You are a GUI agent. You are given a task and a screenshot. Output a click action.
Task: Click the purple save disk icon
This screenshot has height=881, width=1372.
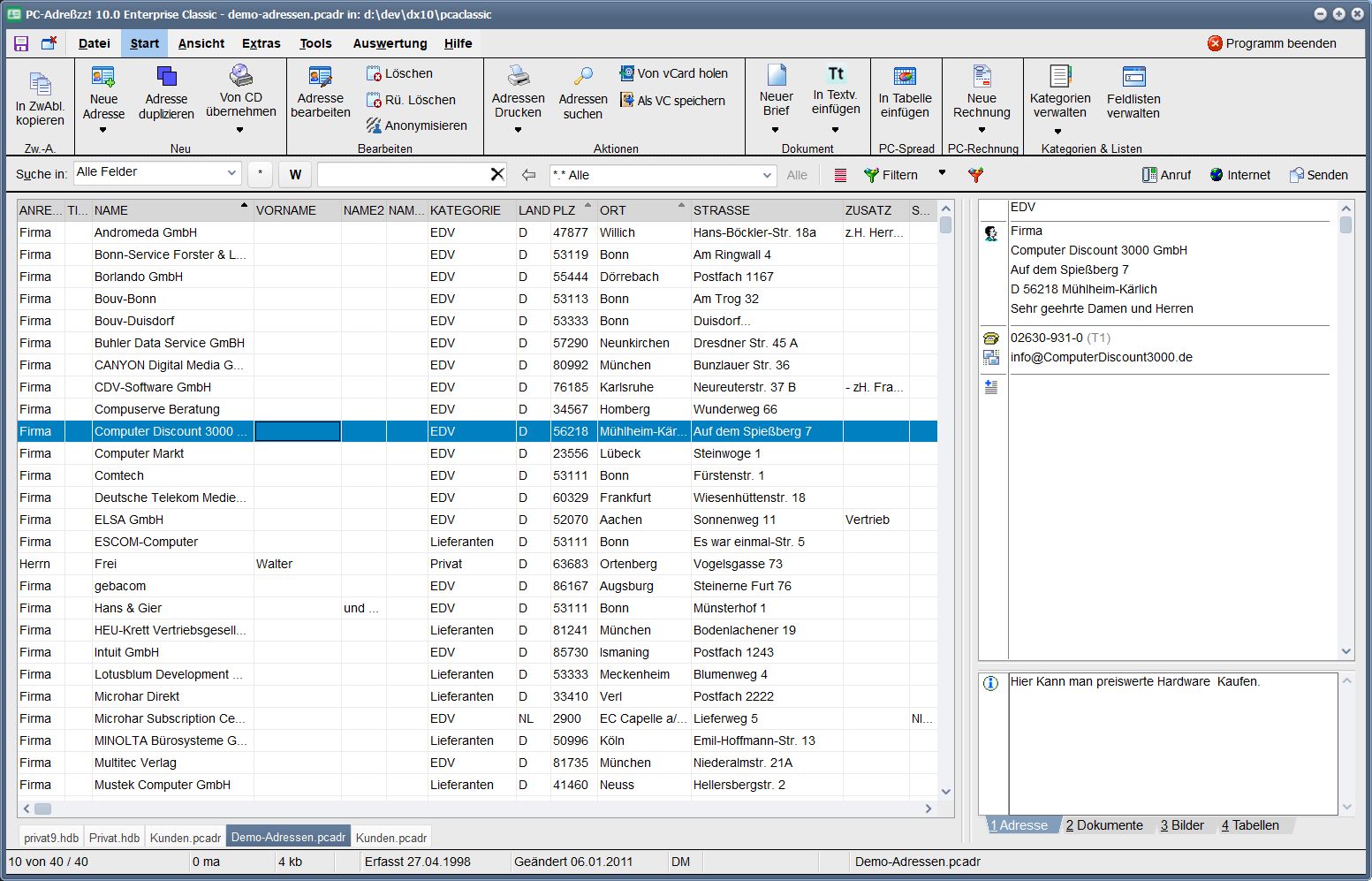(21, 43)
